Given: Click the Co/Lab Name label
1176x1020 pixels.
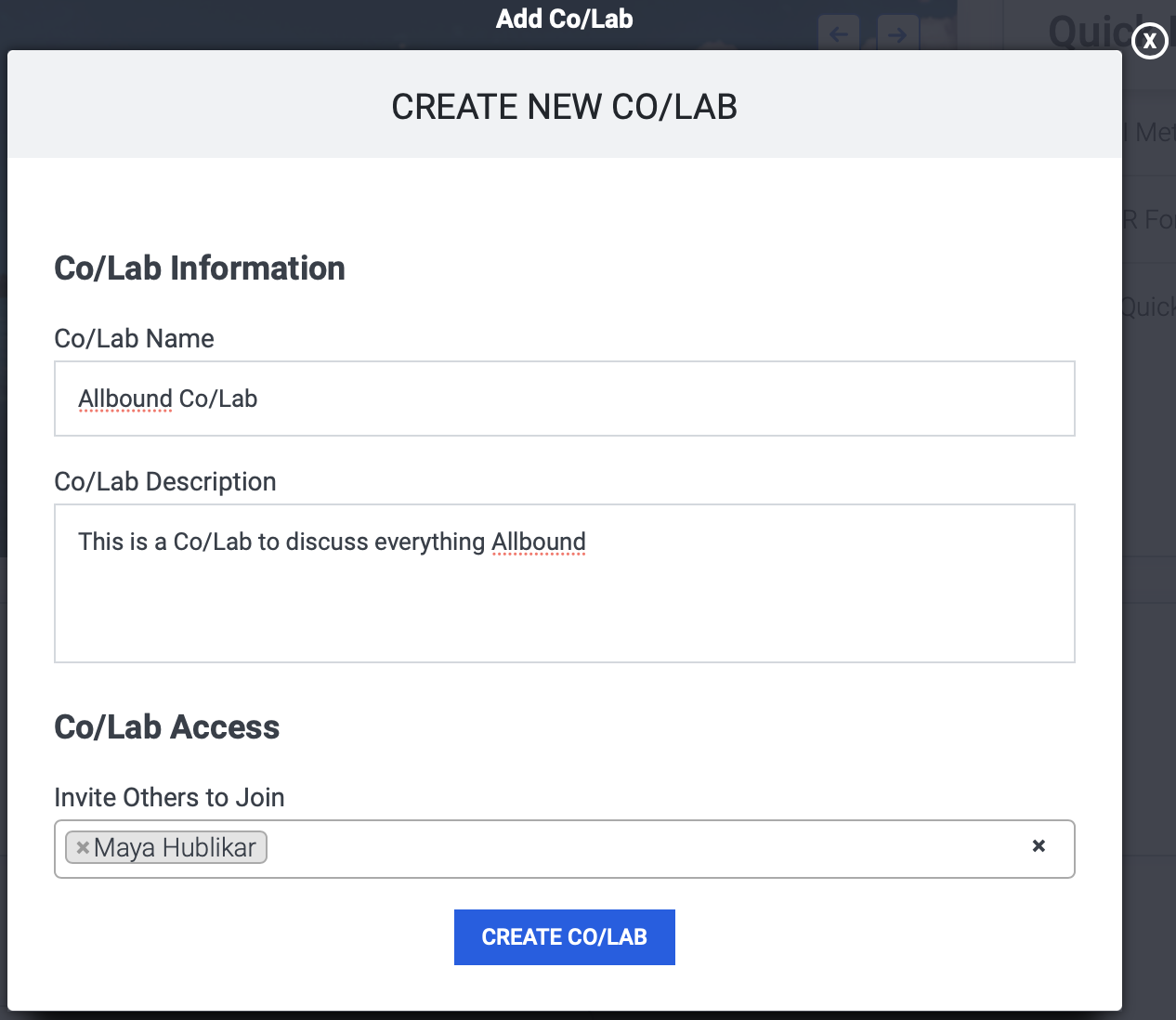Looking at the screenshot, I should (x=135, y=338).
